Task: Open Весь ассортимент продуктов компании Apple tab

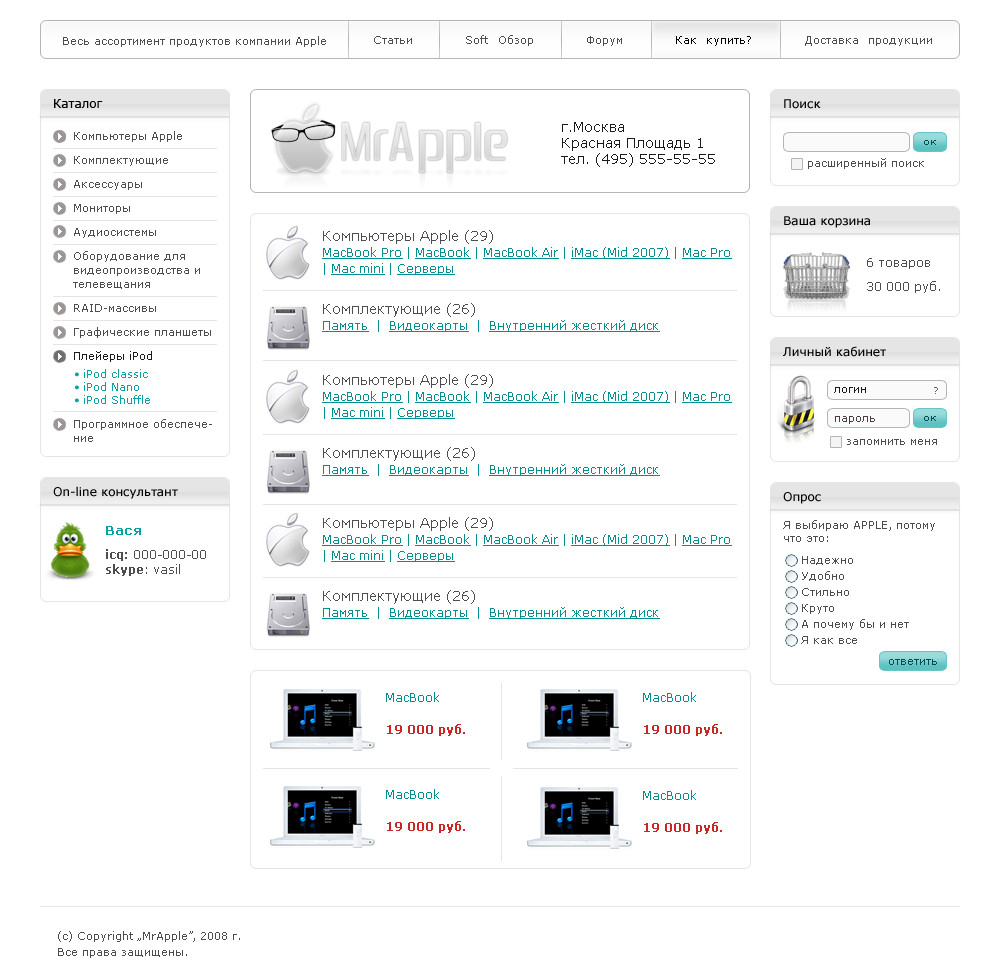Action: pos(194,40)
